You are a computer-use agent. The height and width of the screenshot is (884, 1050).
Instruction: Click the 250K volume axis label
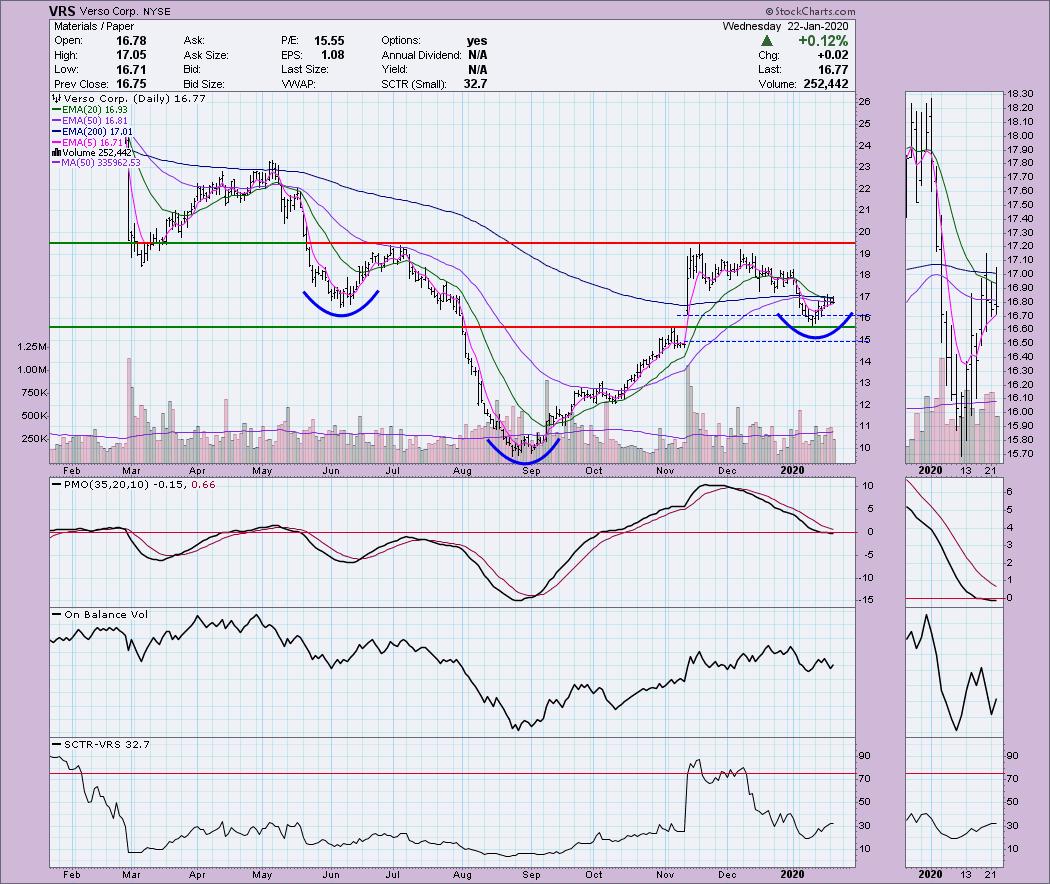[x=35, y=439]
